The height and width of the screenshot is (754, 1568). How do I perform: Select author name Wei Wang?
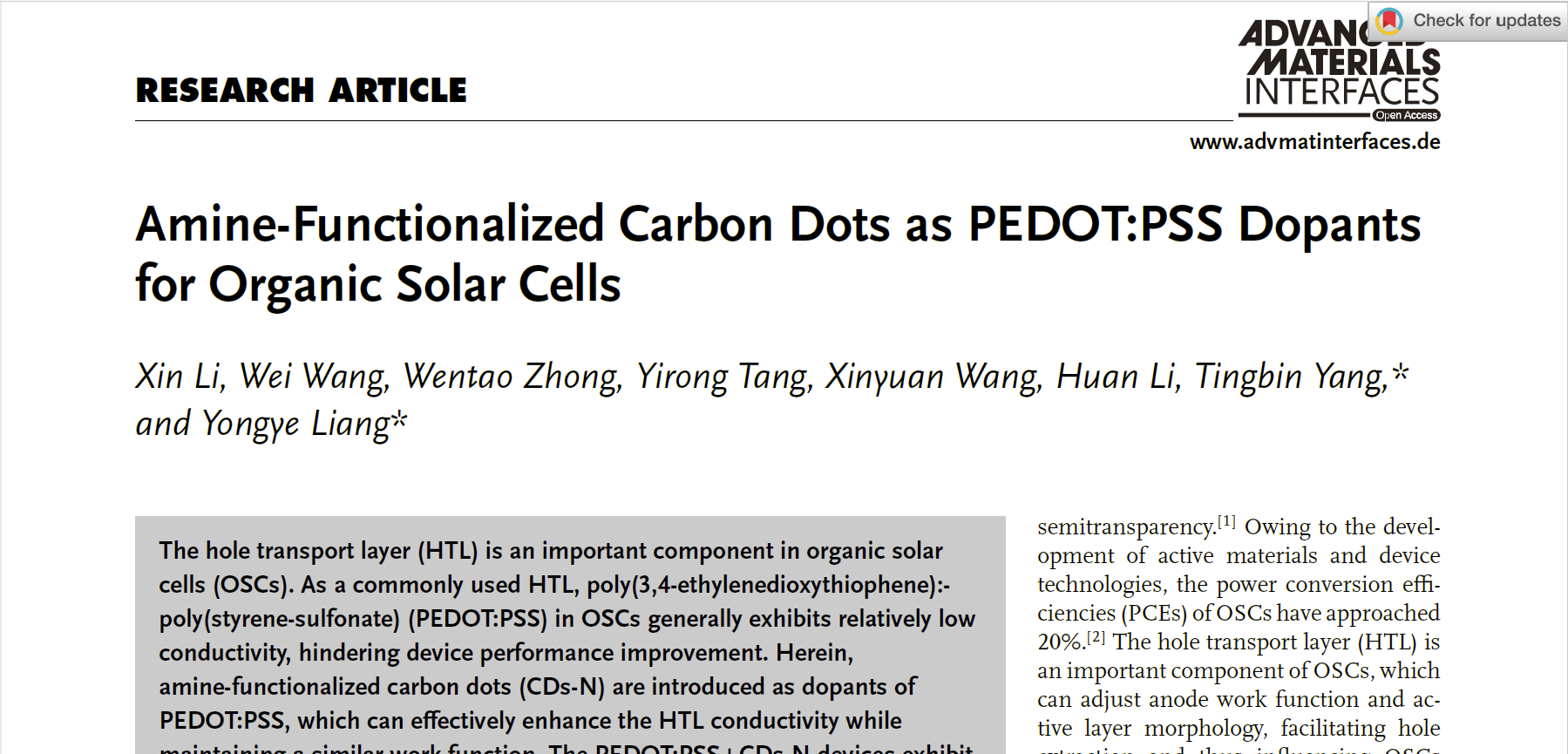pos(312,377)
